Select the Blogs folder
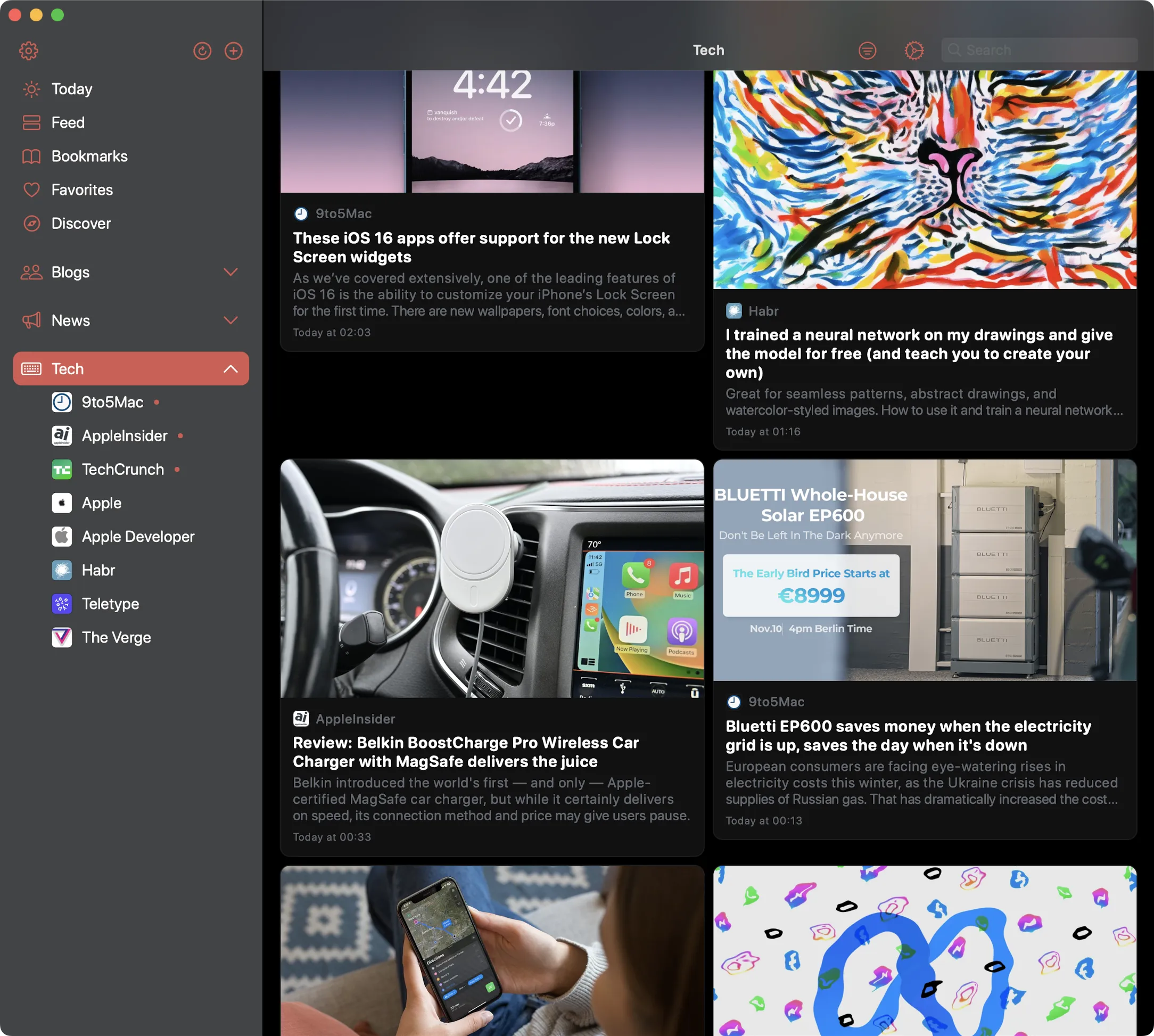This screenshot has height=1036, width=1154. 131,272
